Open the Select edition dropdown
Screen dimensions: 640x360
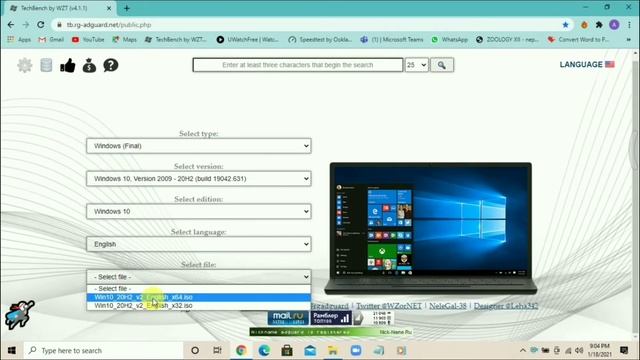199,211
